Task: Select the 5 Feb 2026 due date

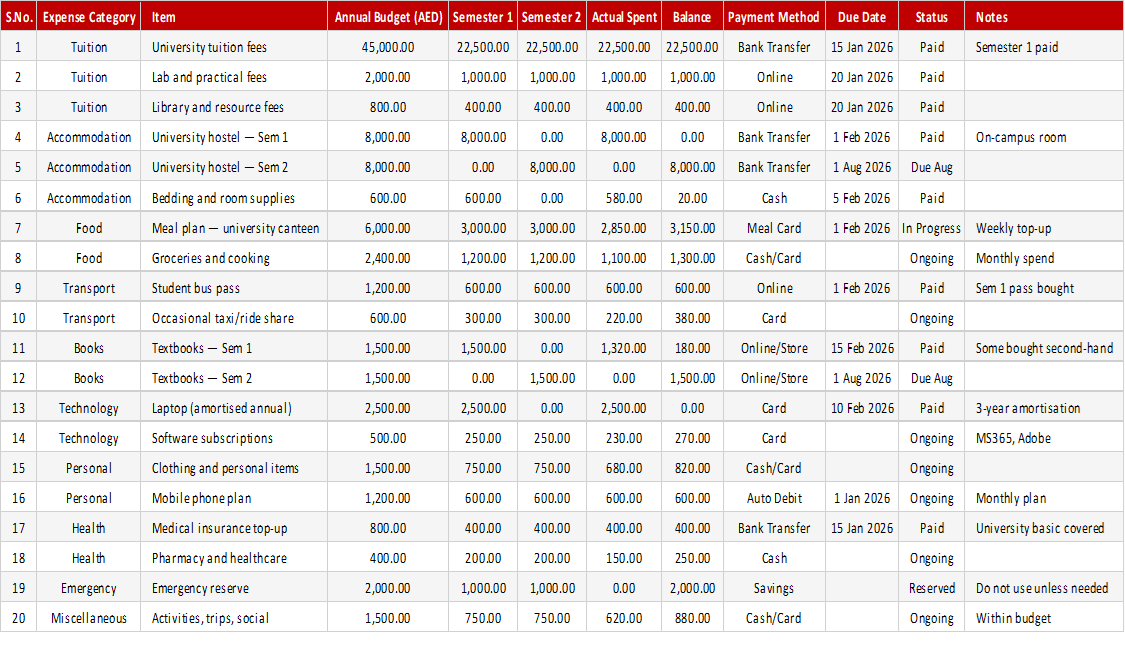Action: 862,198
